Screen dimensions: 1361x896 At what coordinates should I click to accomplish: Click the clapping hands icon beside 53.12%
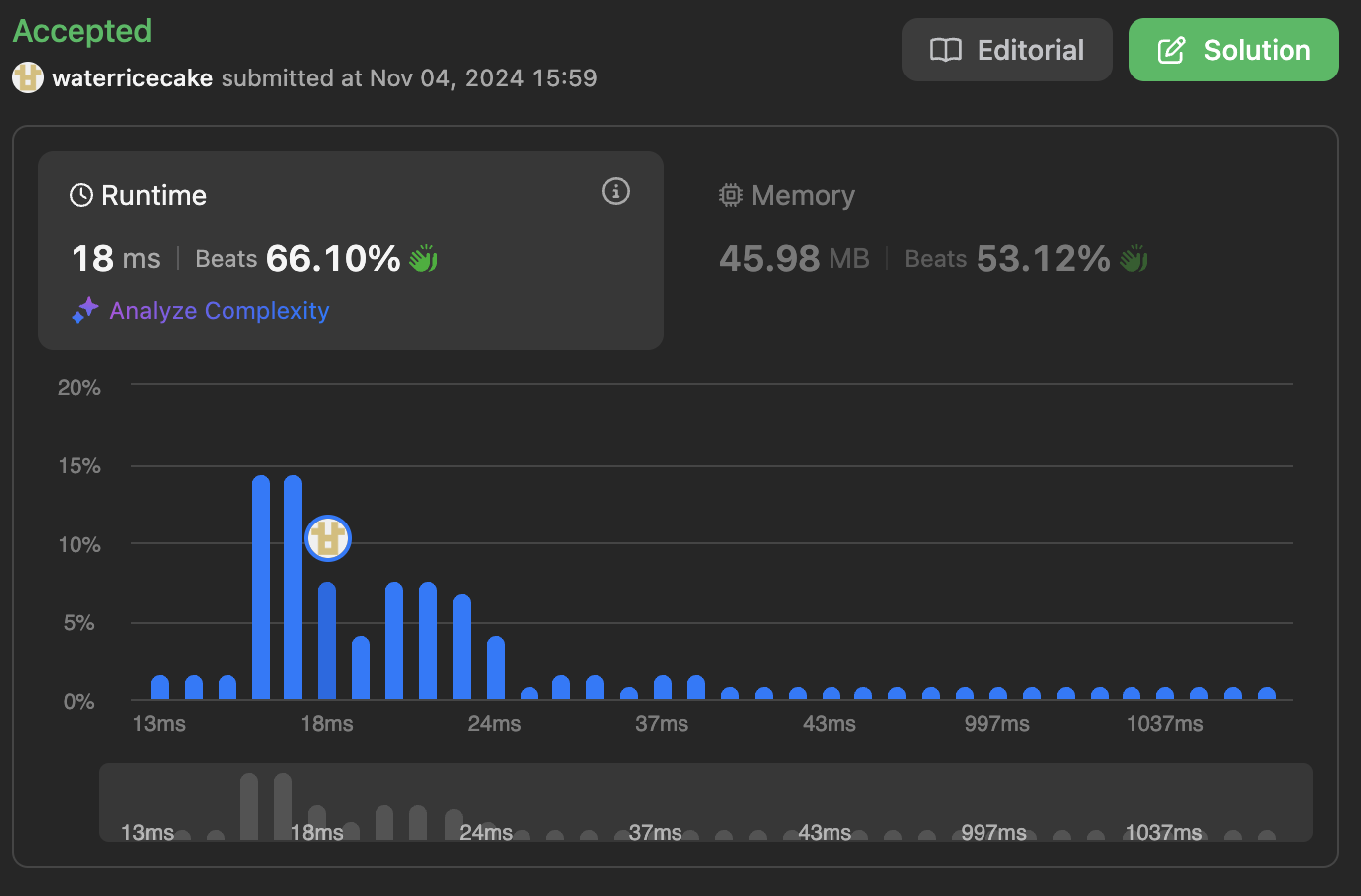click(x=1134, y=259)
